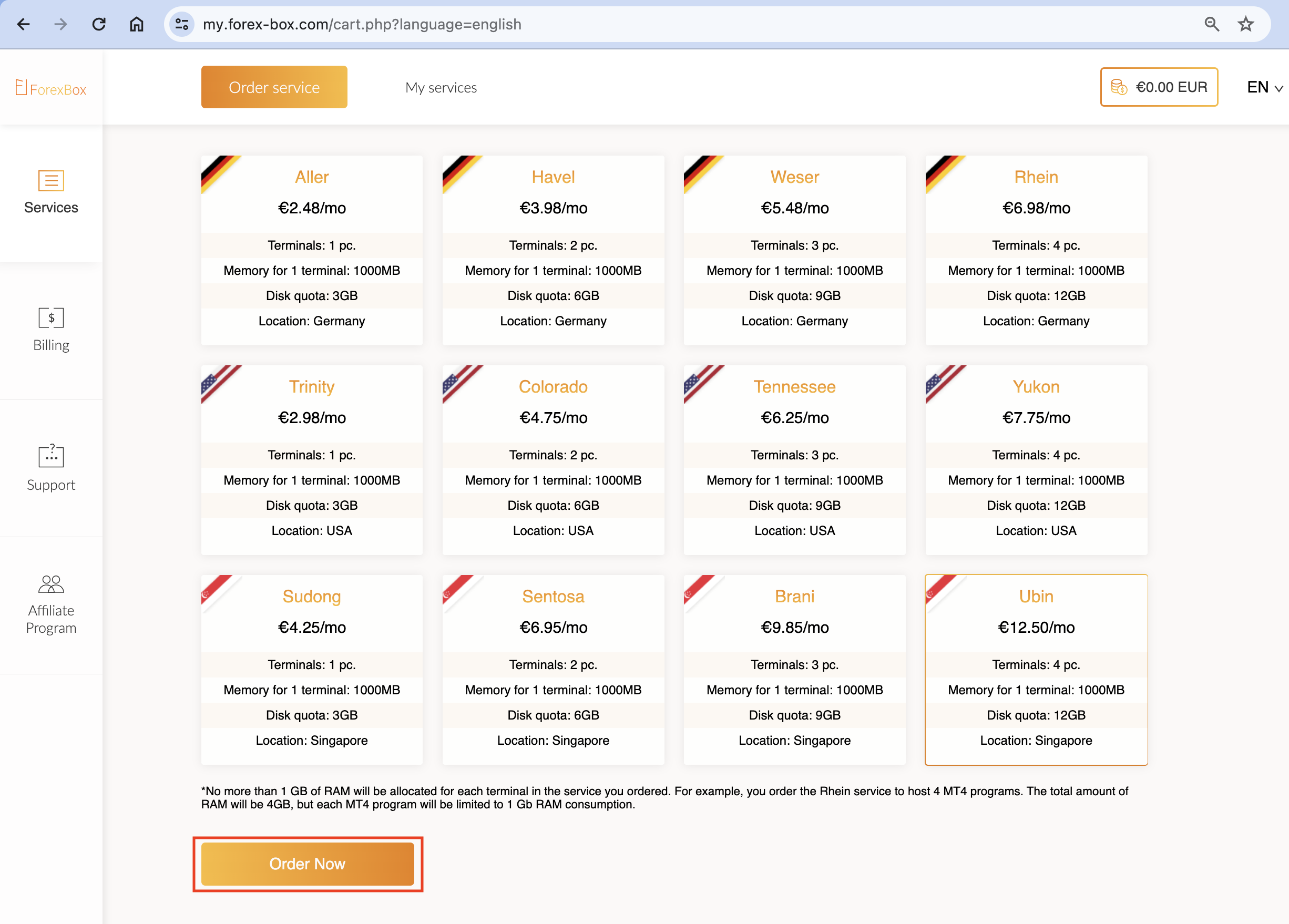Select the Order service tab
1289x924 pixels.
point(274,88)
